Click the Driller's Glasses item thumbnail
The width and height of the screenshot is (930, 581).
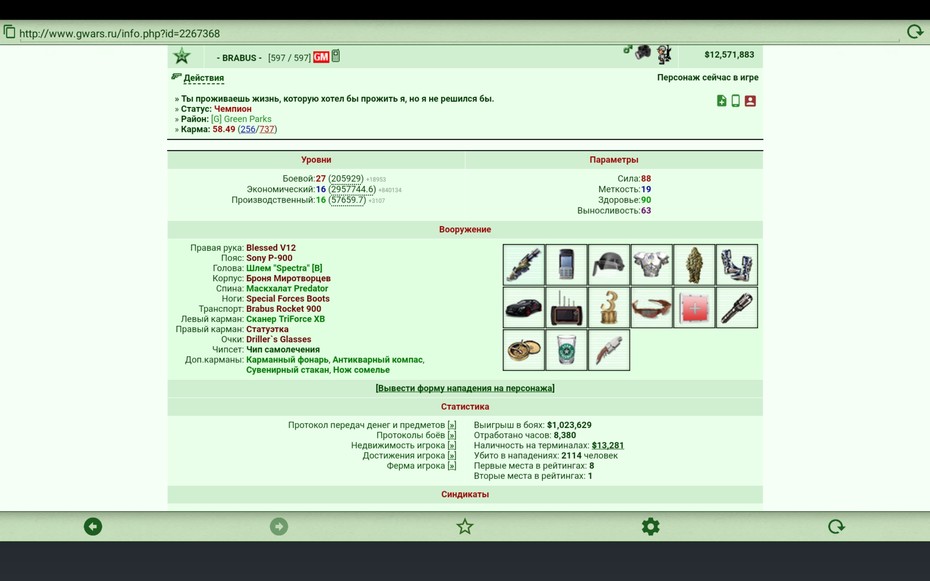[652, 308]
